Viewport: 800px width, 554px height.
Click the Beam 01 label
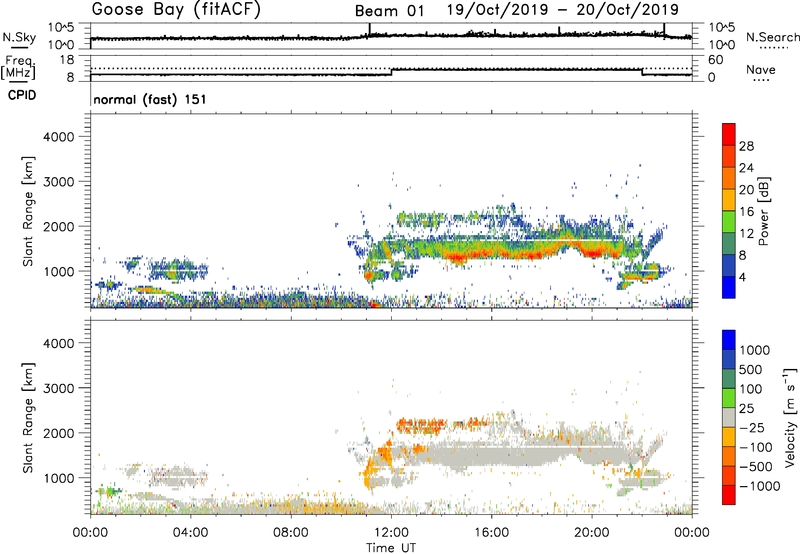pos(389,11)
